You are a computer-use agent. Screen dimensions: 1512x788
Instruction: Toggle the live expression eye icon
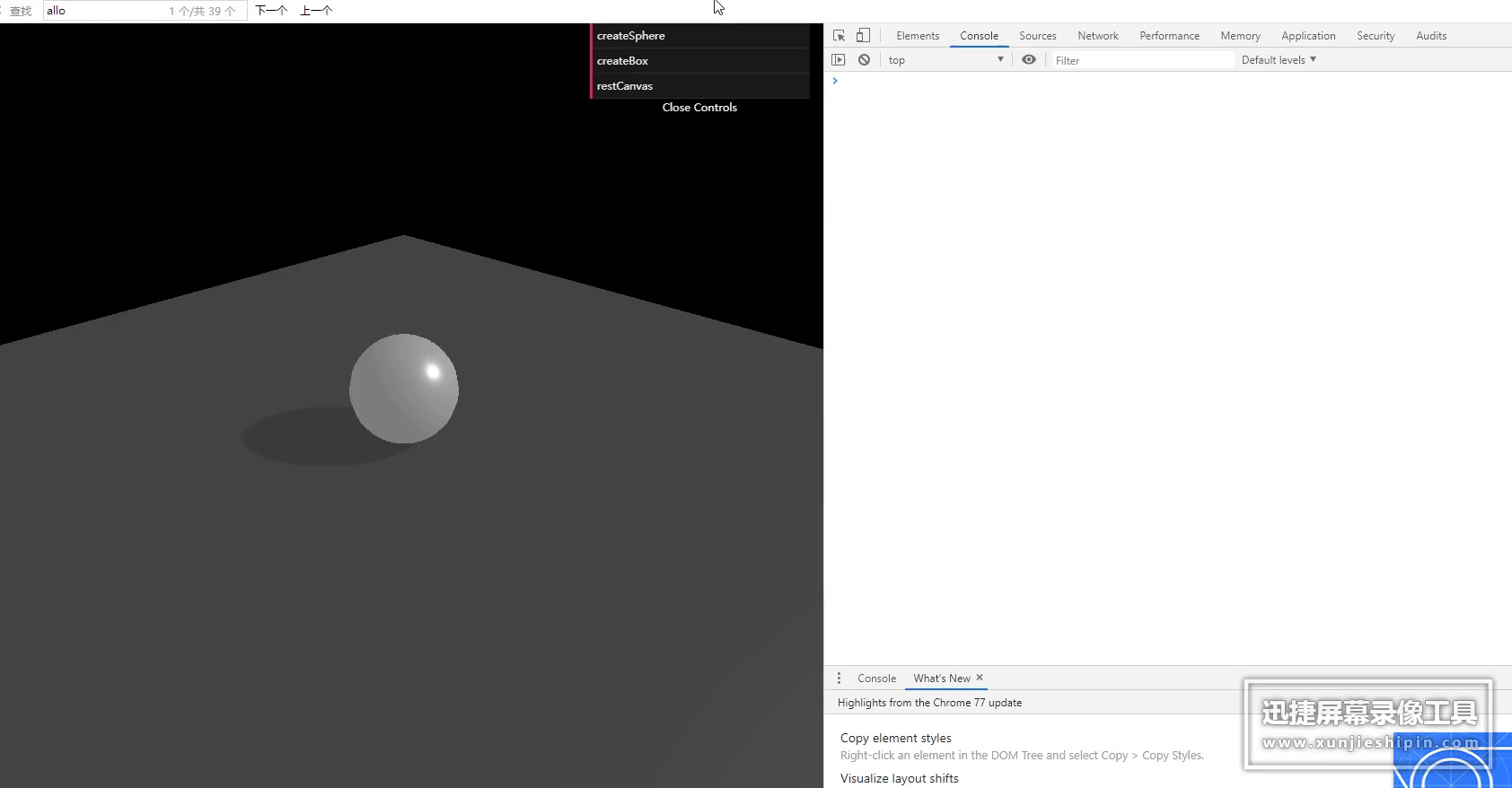pos(1029,60)
